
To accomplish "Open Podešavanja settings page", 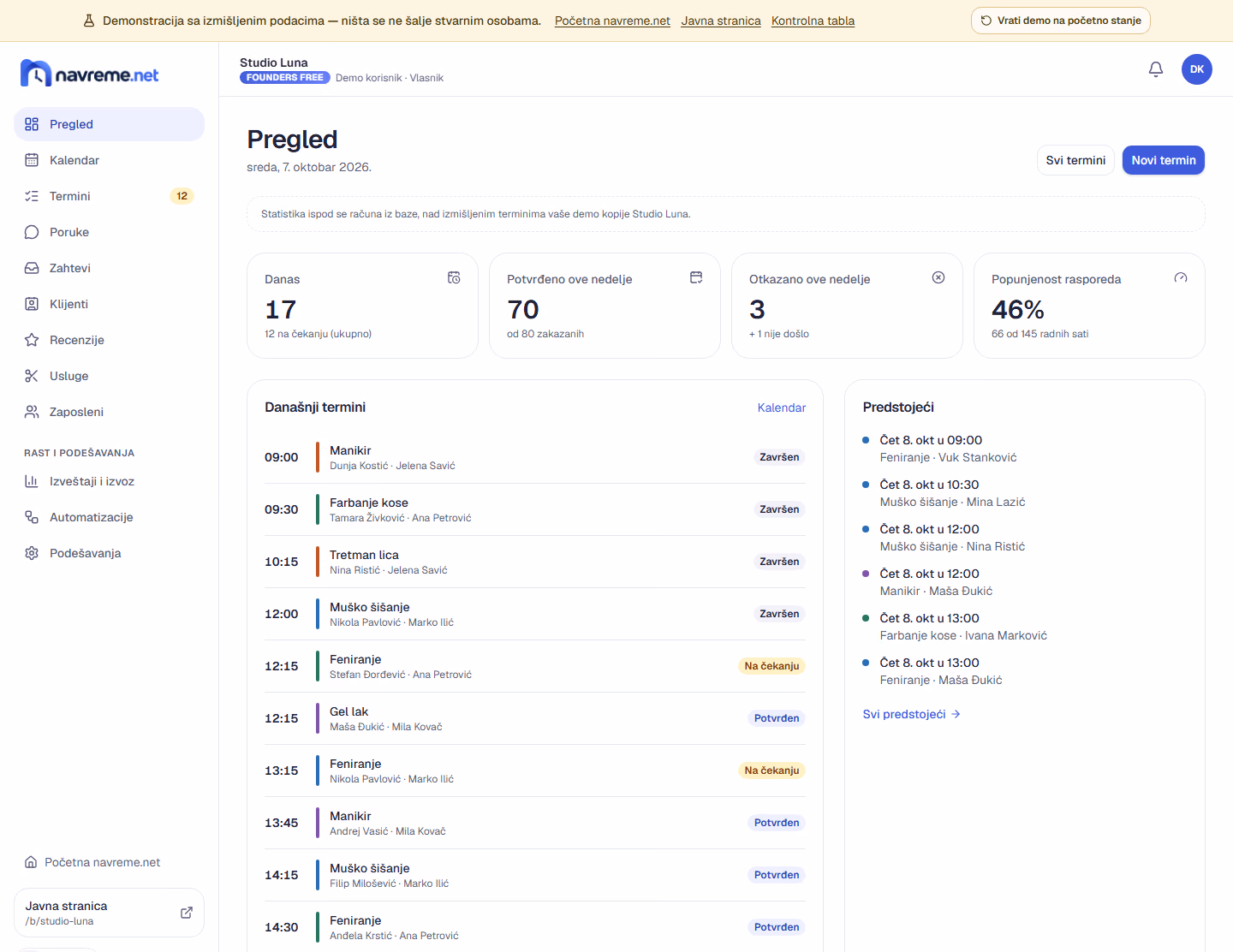I will point(109,553).
